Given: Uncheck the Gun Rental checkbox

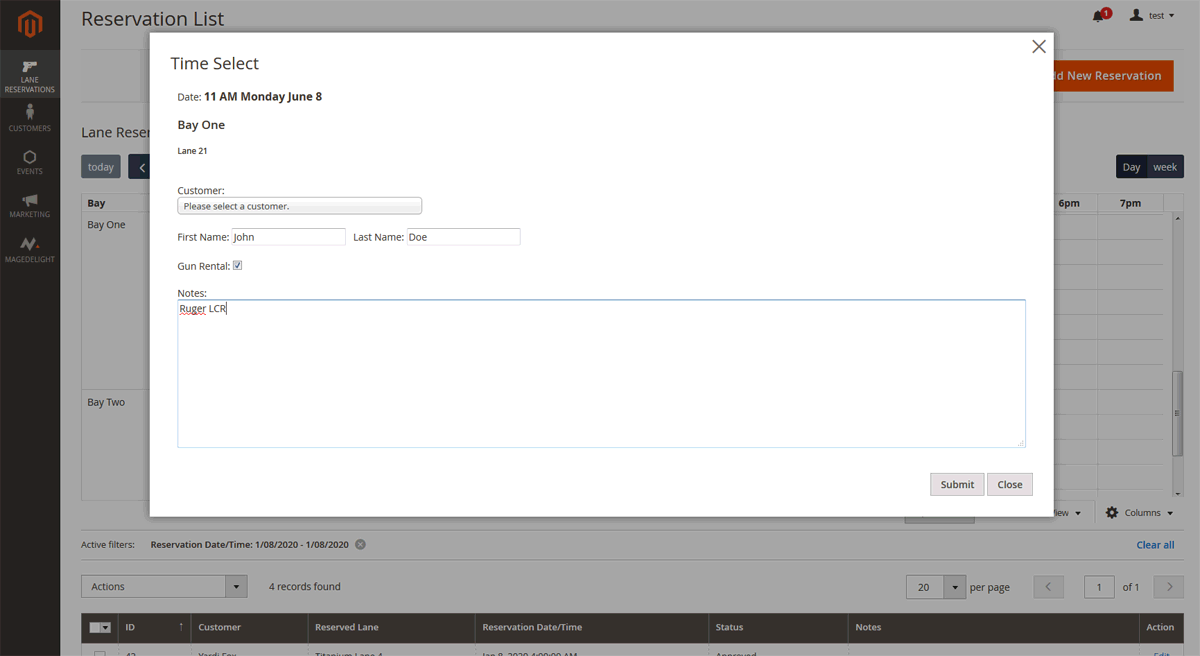Looking at the screenshot, I should tap(237, 266).
